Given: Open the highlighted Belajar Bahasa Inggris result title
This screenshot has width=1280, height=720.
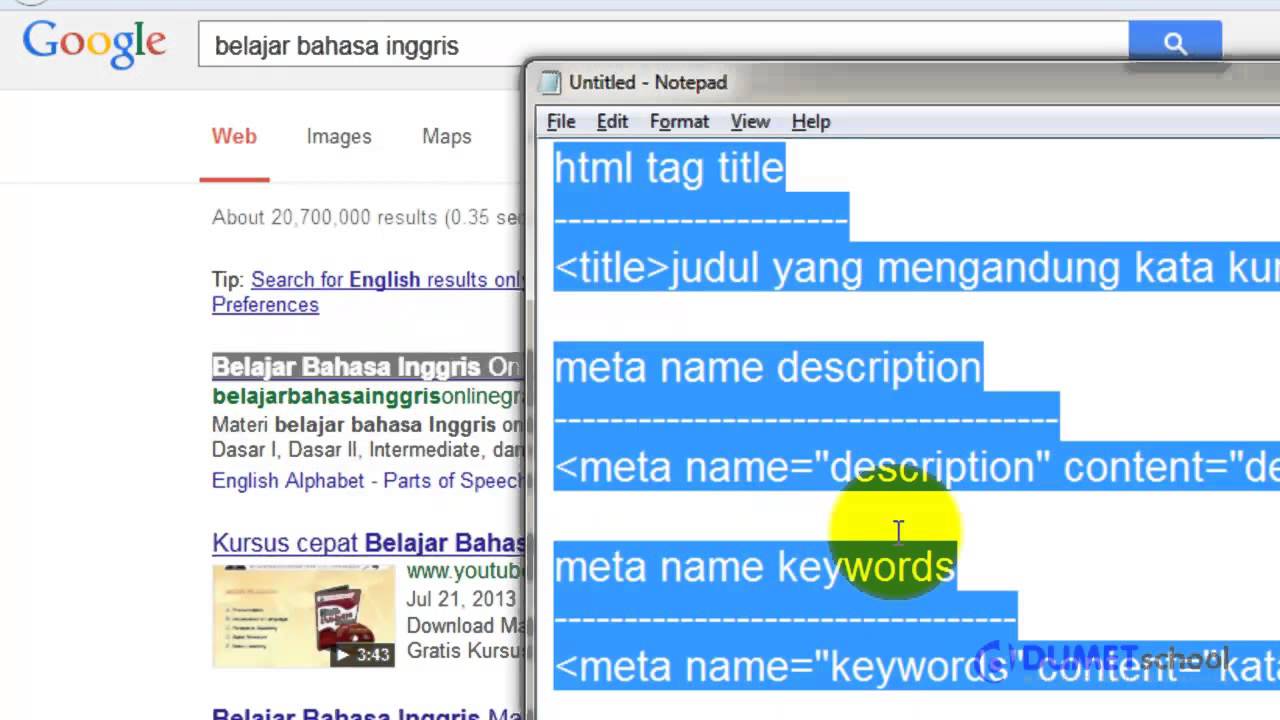Looking at the screenshot, I should pos(367,367).
